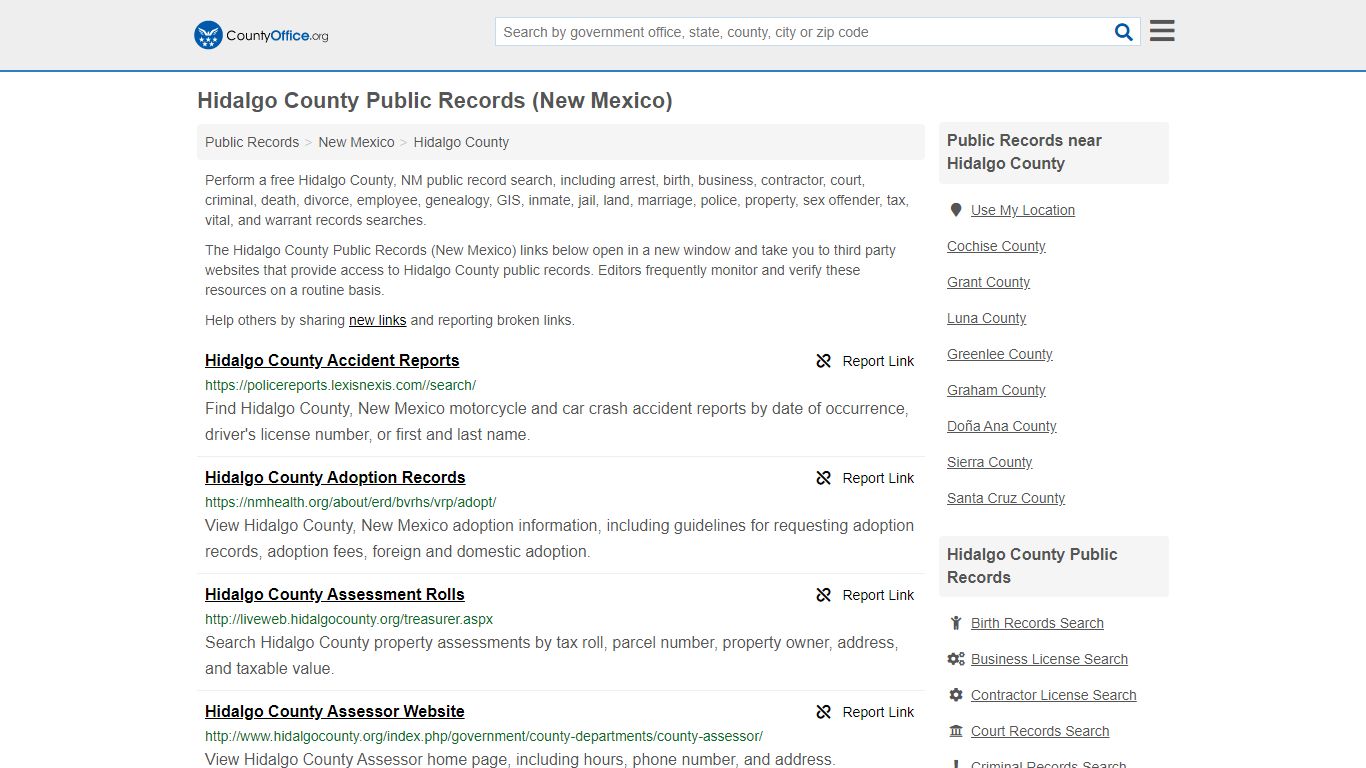
Task: Open Grant County records
Action: (x=988, y=282)
